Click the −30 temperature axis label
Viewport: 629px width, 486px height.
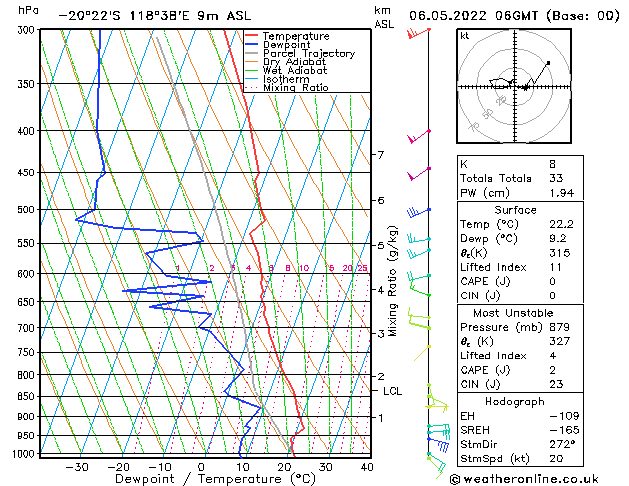[x=77, y=467]
